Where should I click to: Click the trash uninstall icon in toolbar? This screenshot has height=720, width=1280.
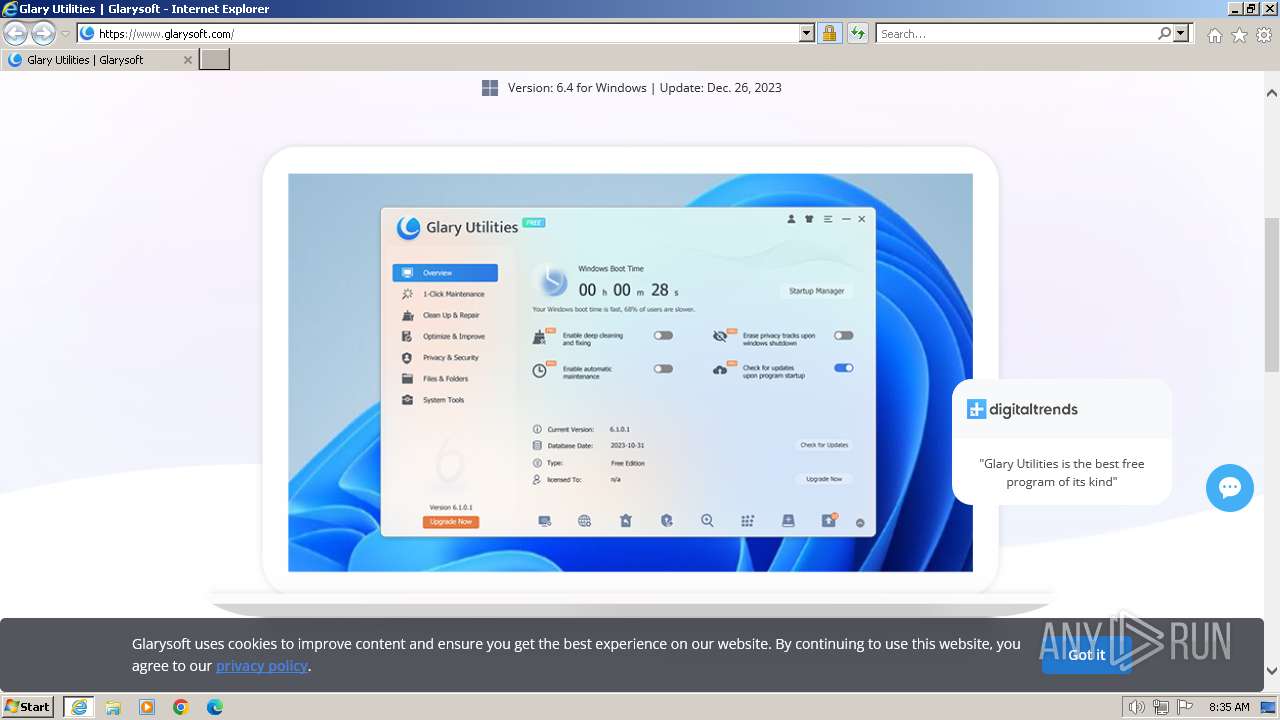click(626, 521)
